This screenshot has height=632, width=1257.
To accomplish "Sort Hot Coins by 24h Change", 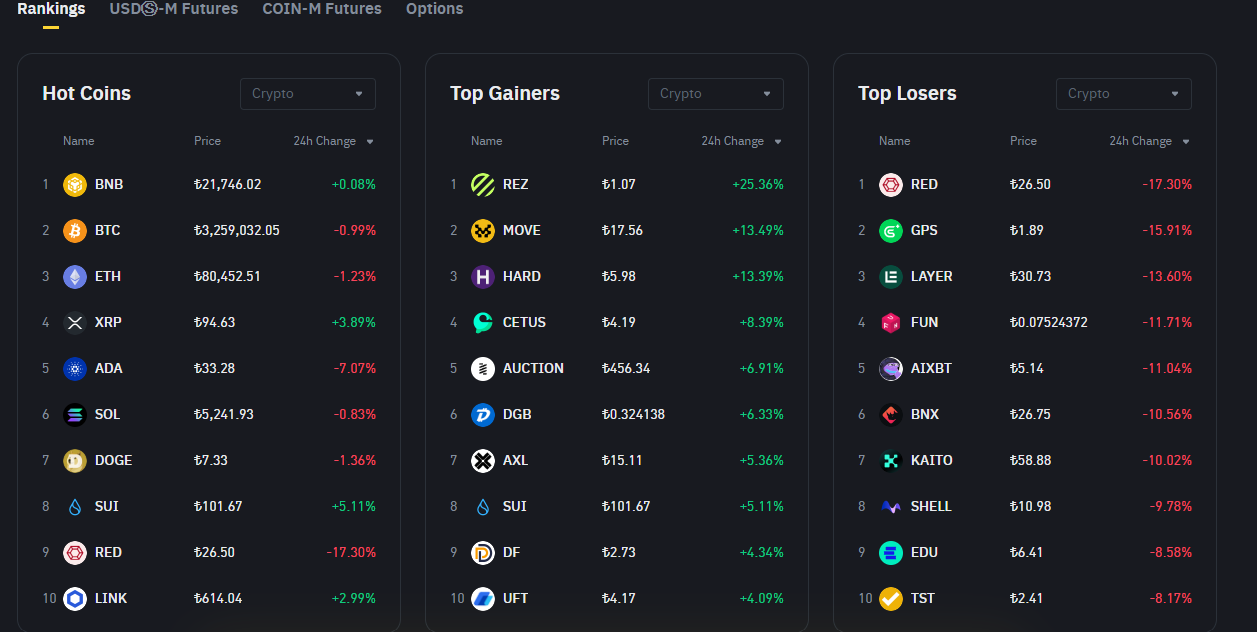I will (x=333, y=142).
